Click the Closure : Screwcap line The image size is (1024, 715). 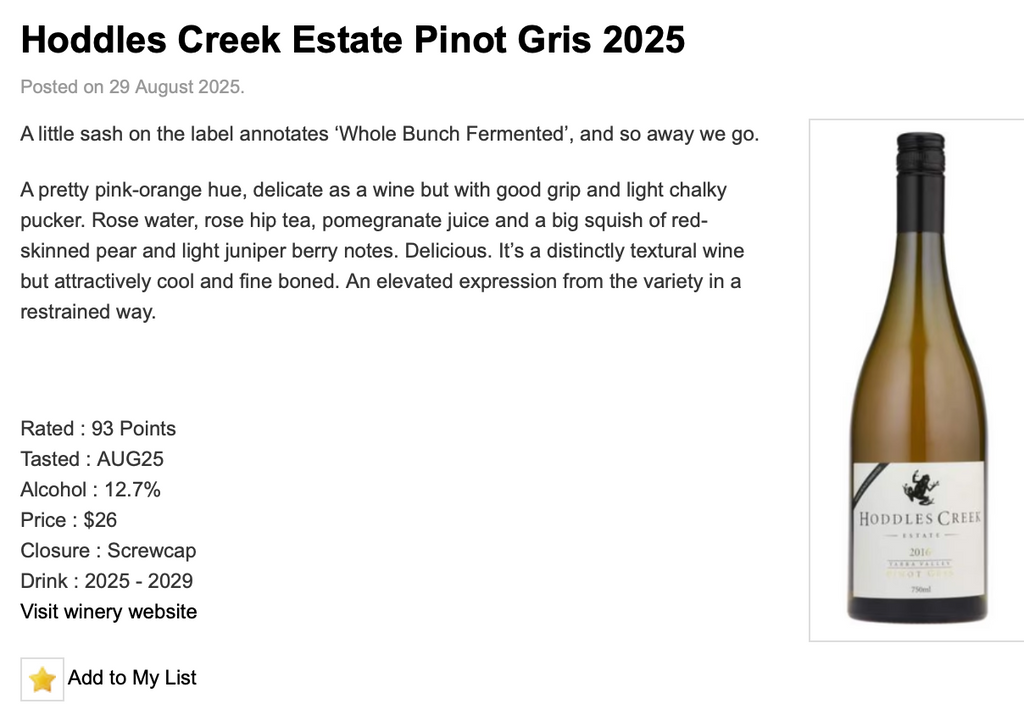coord(108,550)
